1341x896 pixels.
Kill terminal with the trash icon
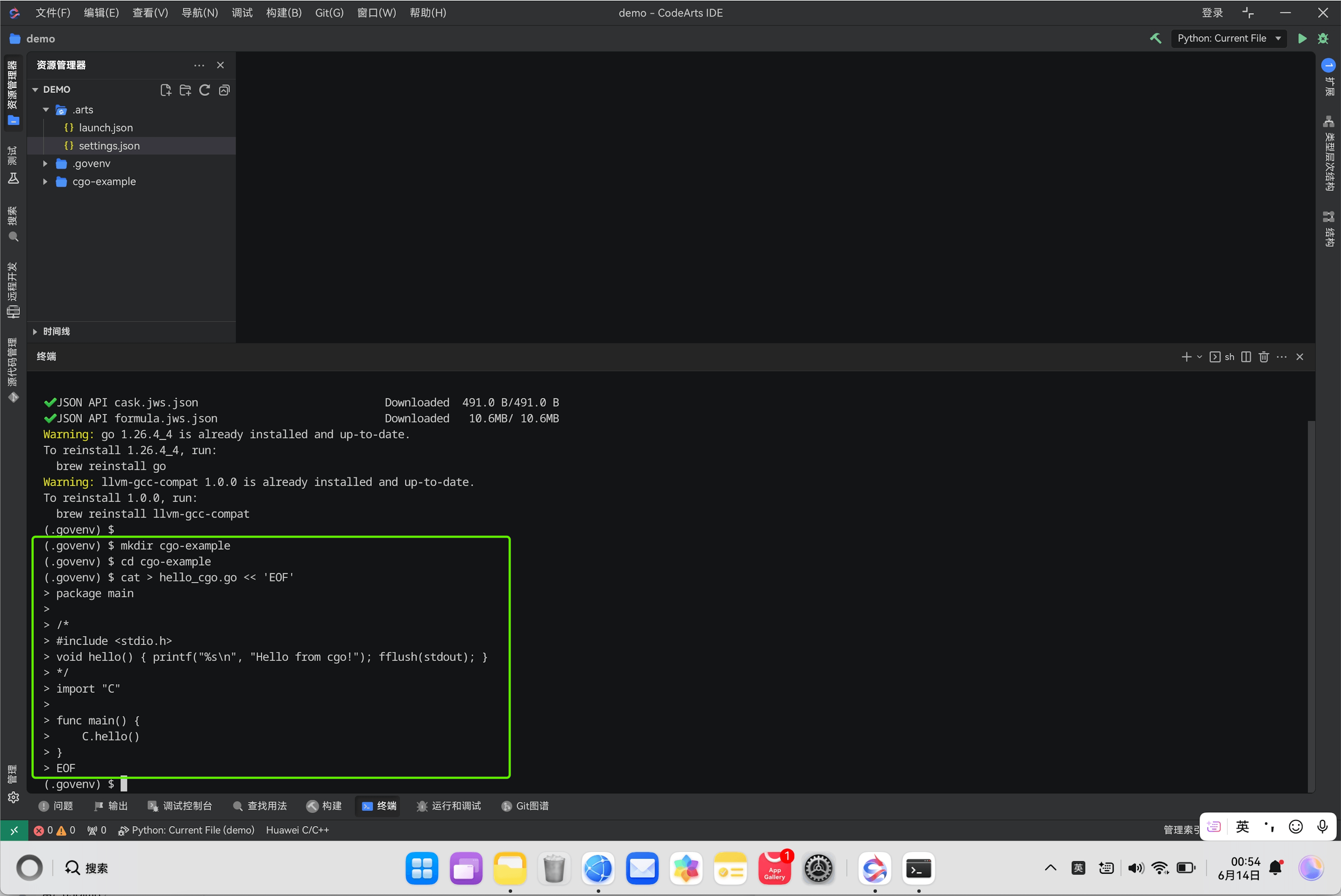pyautogui.click(x=1264, y=357)
